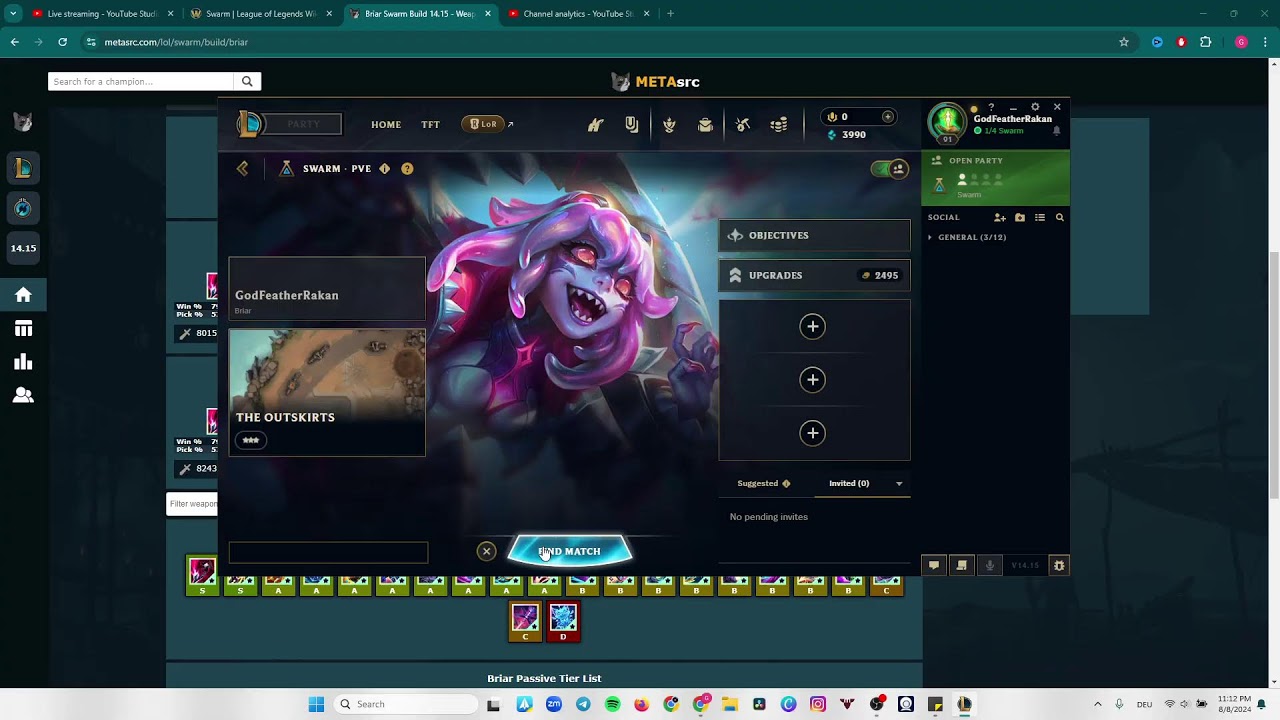Toggle the open party switch
This screenshot has height=720, width=1280.
click(889, 169)
